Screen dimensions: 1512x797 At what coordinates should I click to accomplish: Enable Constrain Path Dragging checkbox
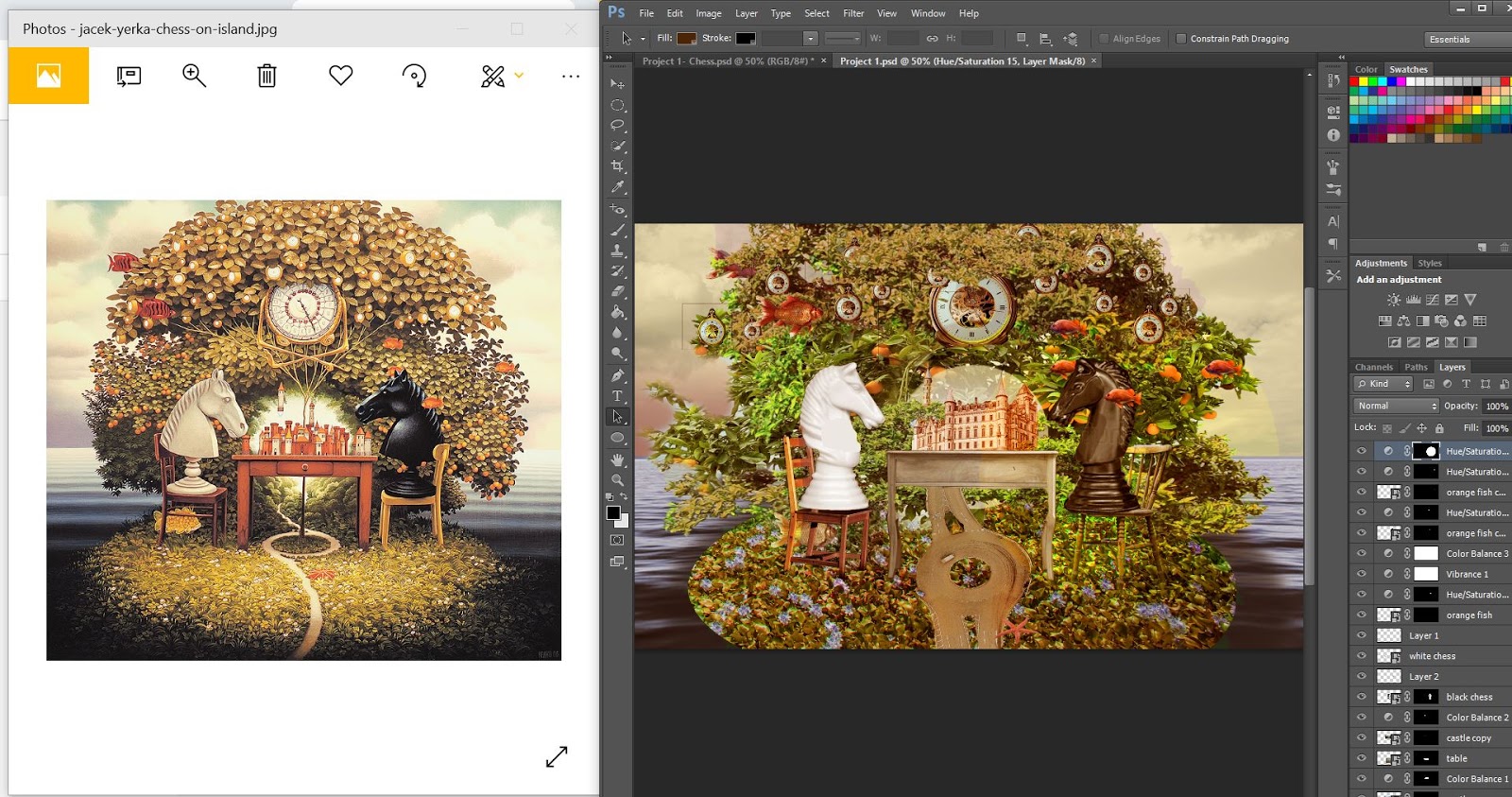(1181, 39)
